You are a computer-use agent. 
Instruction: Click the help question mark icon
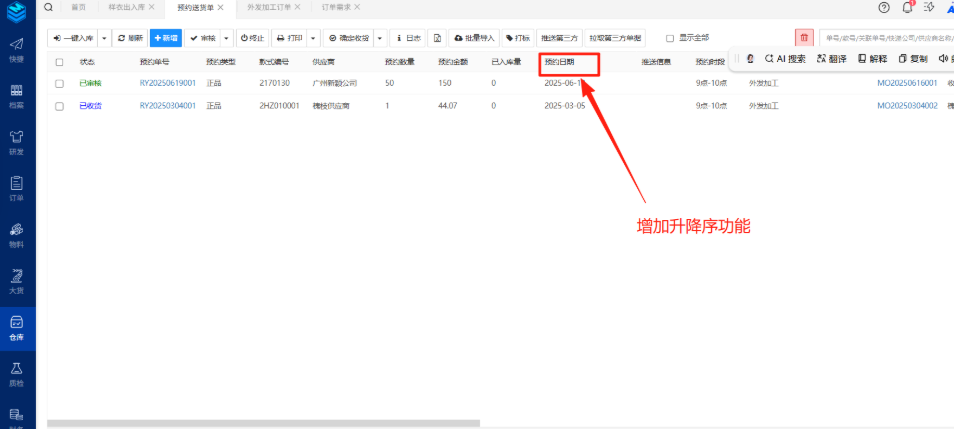pyautogui.click(x=884, y=7)
